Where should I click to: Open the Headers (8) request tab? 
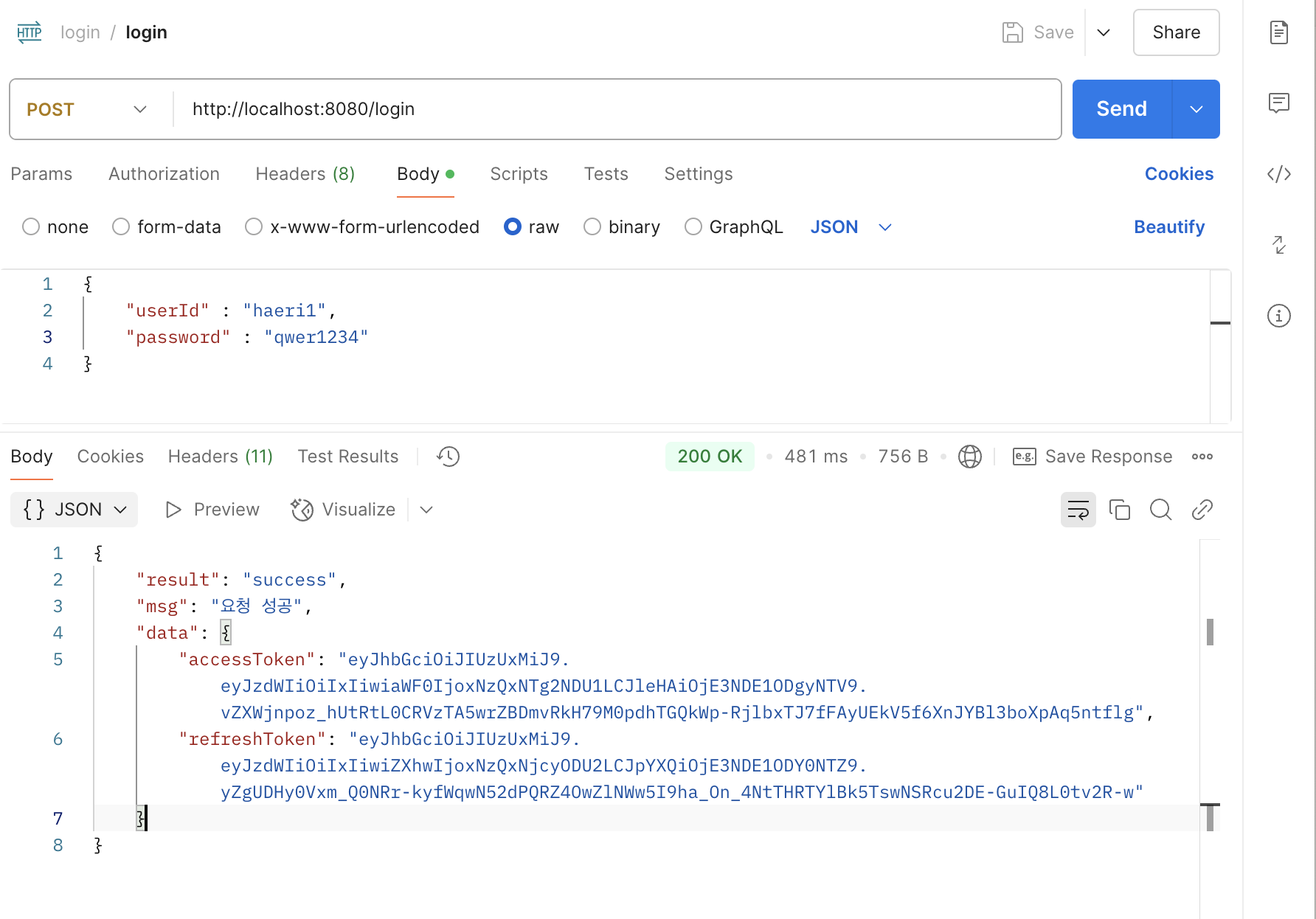tap(305, 174)
